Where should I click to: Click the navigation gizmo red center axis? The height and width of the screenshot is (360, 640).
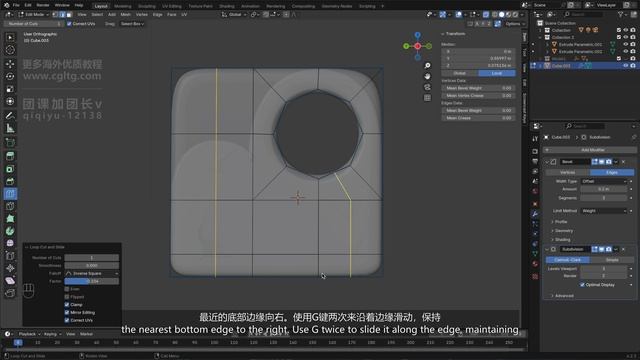pos(418,46)
